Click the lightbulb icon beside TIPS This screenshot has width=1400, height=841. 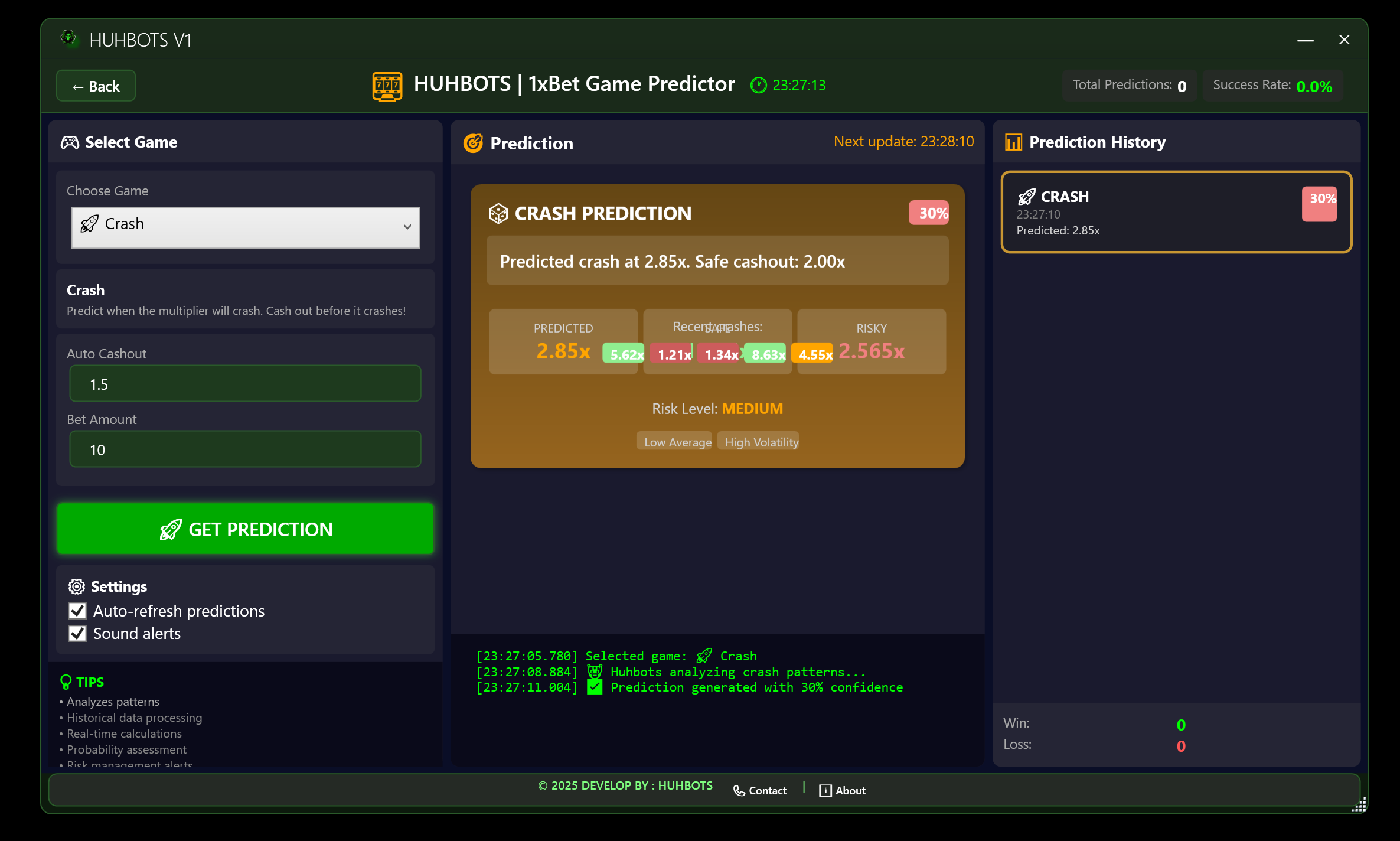[x=66, y=682]
